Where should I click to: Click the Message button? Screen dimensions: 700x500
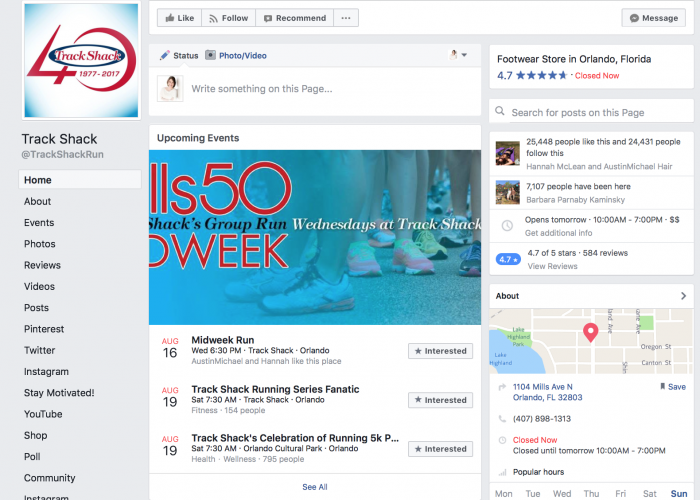[x=654, y=18]
